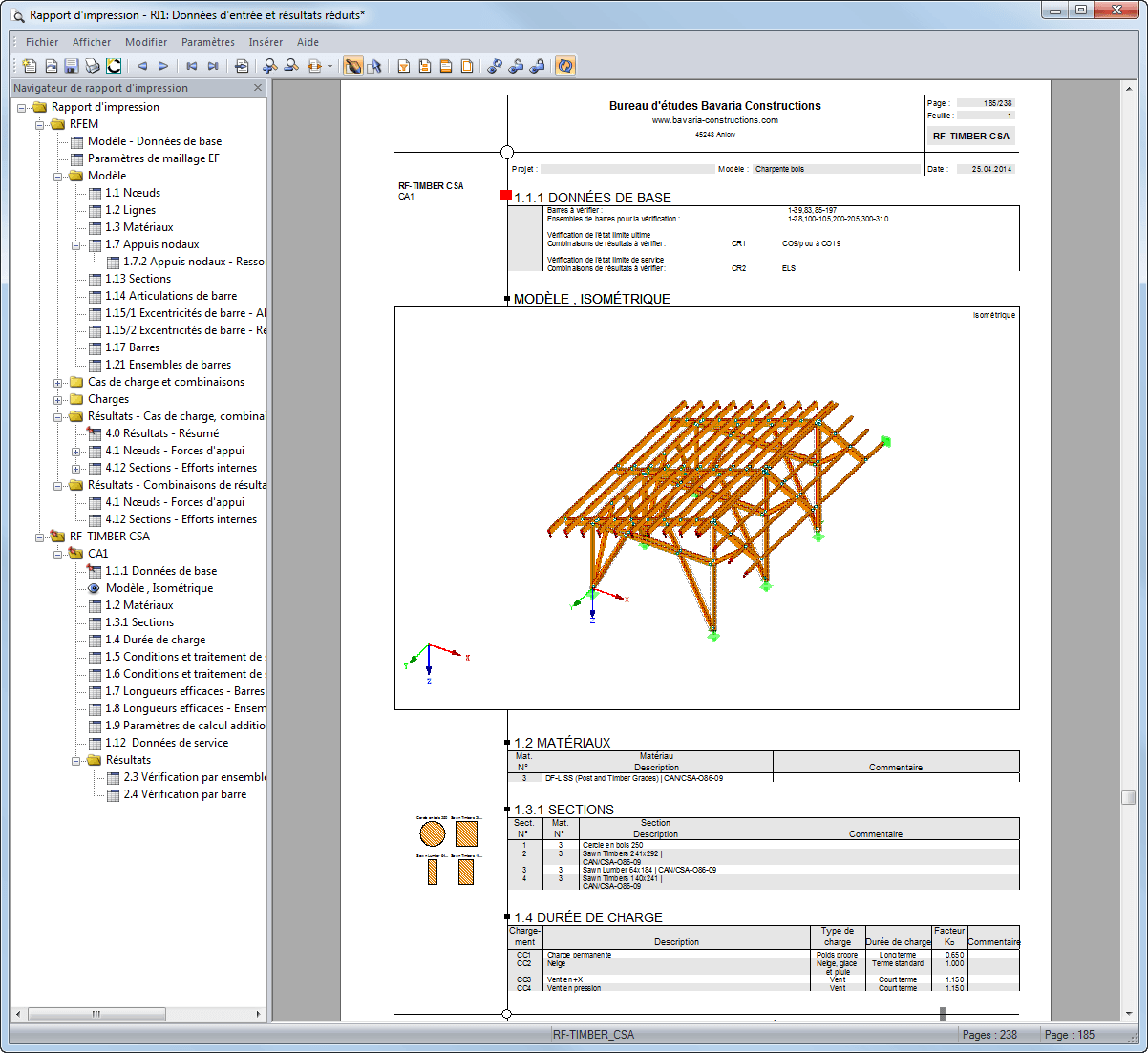Zoom in with the magnifier plus icon
Screen dimensions: 1148x1053
point(270,66)
